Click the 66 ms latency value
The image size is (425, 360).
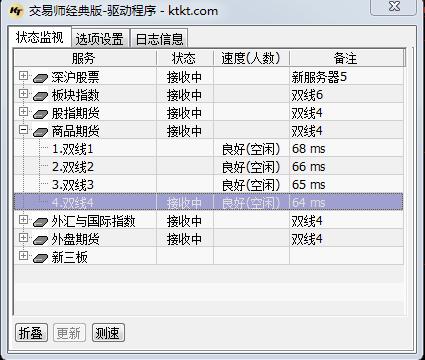coord(308,167)
